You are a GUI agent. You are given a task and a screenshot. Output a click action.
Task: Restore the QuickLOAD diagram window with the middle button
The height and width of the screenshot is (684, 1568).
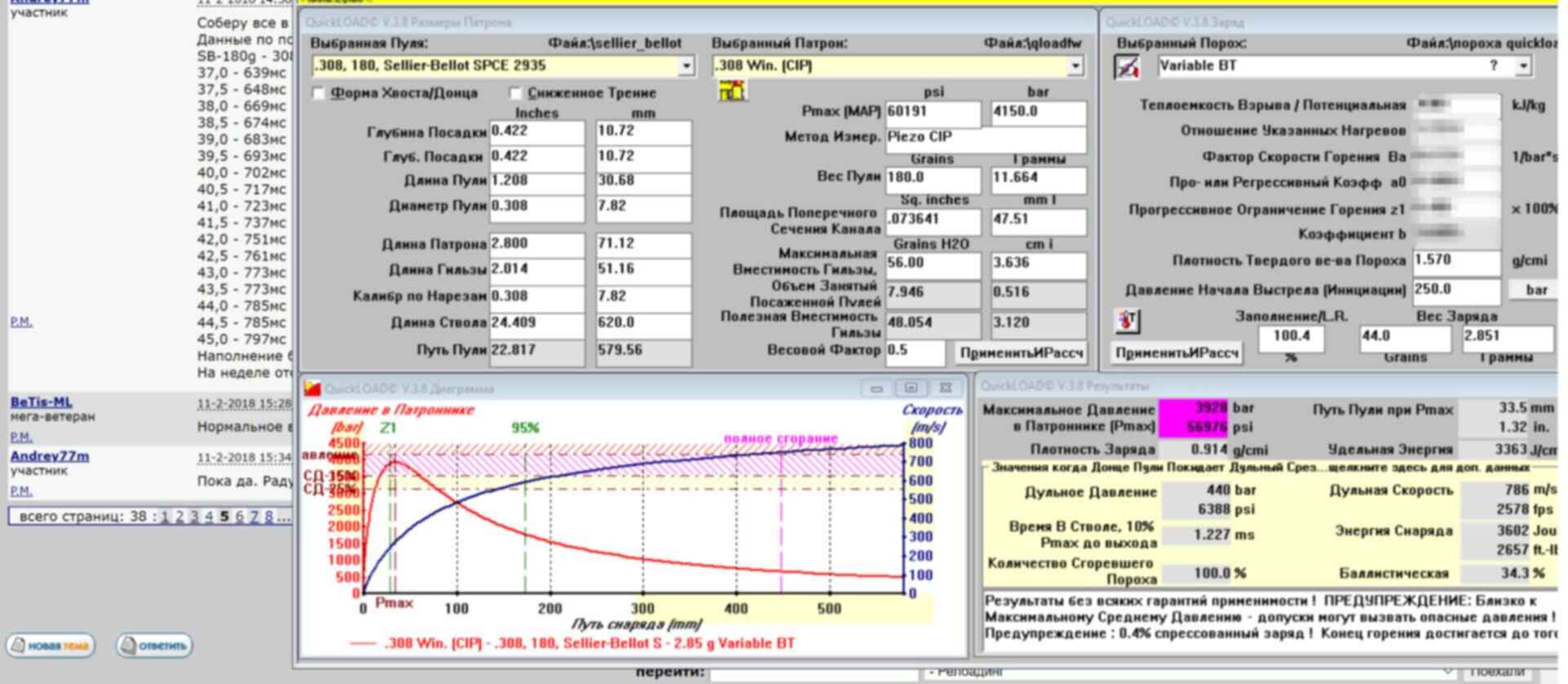coord(911,389)
